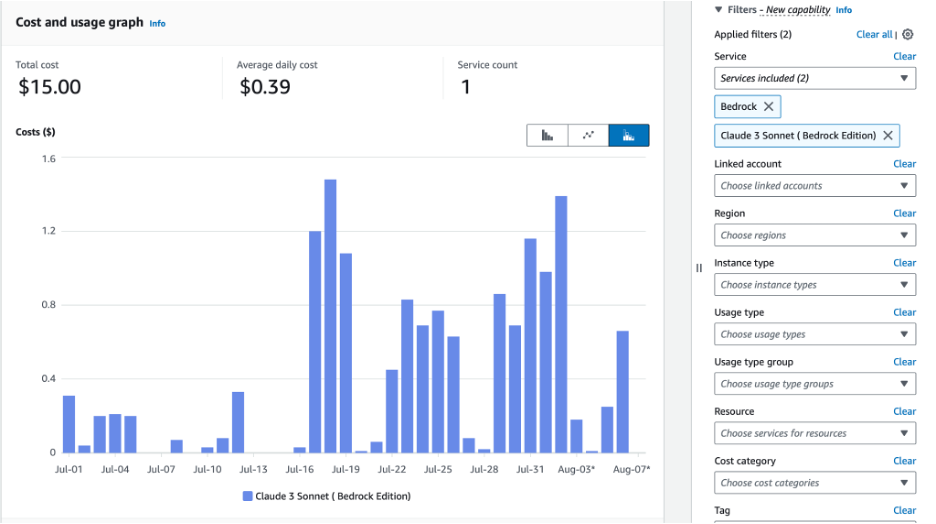Open the Services included dropdown

(x=815, y=78)
